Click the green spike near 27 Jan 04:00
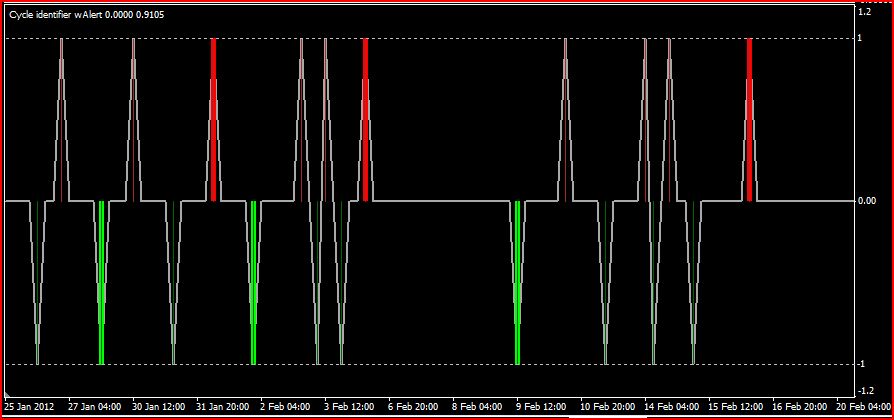894x420 pixels. tap(101, 282)
